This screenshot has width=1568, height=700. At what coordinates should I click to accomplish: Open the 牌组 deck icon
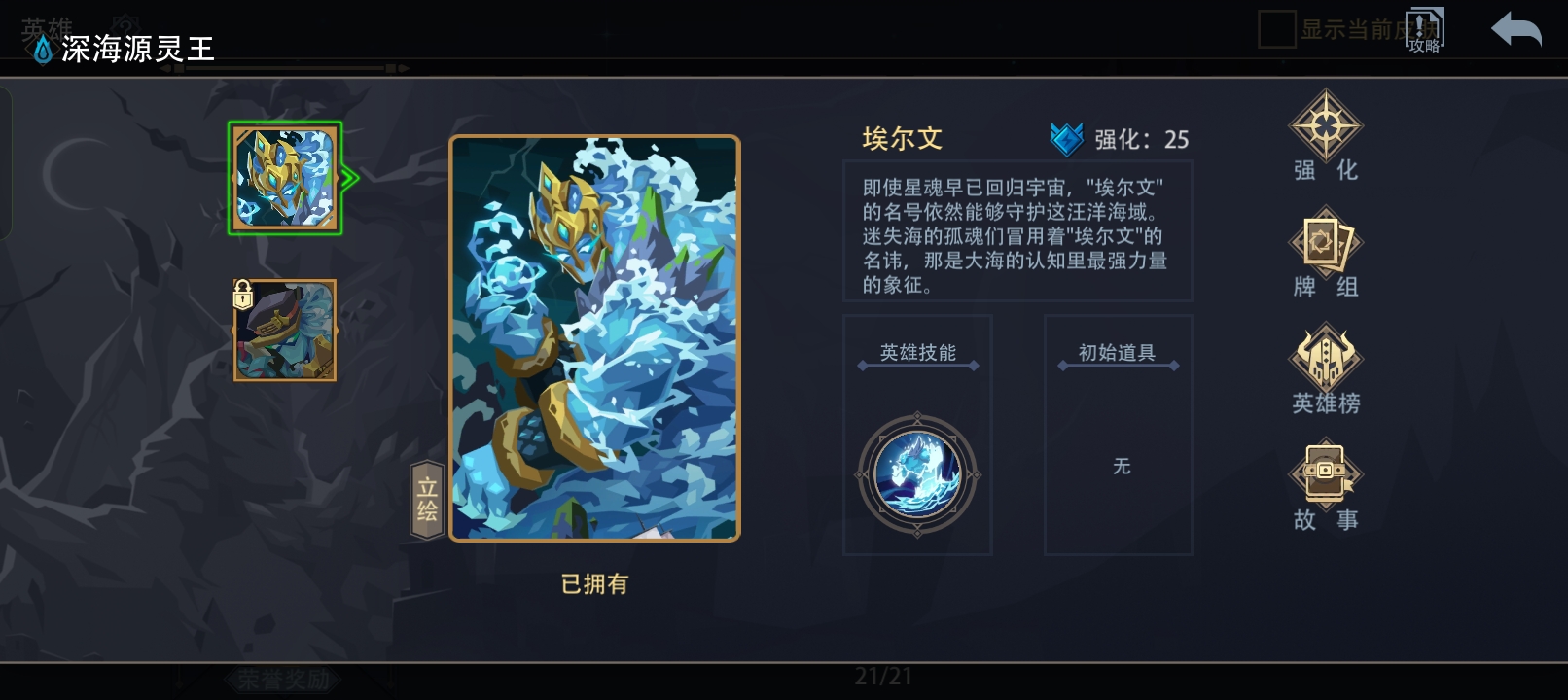(1325, 242)
